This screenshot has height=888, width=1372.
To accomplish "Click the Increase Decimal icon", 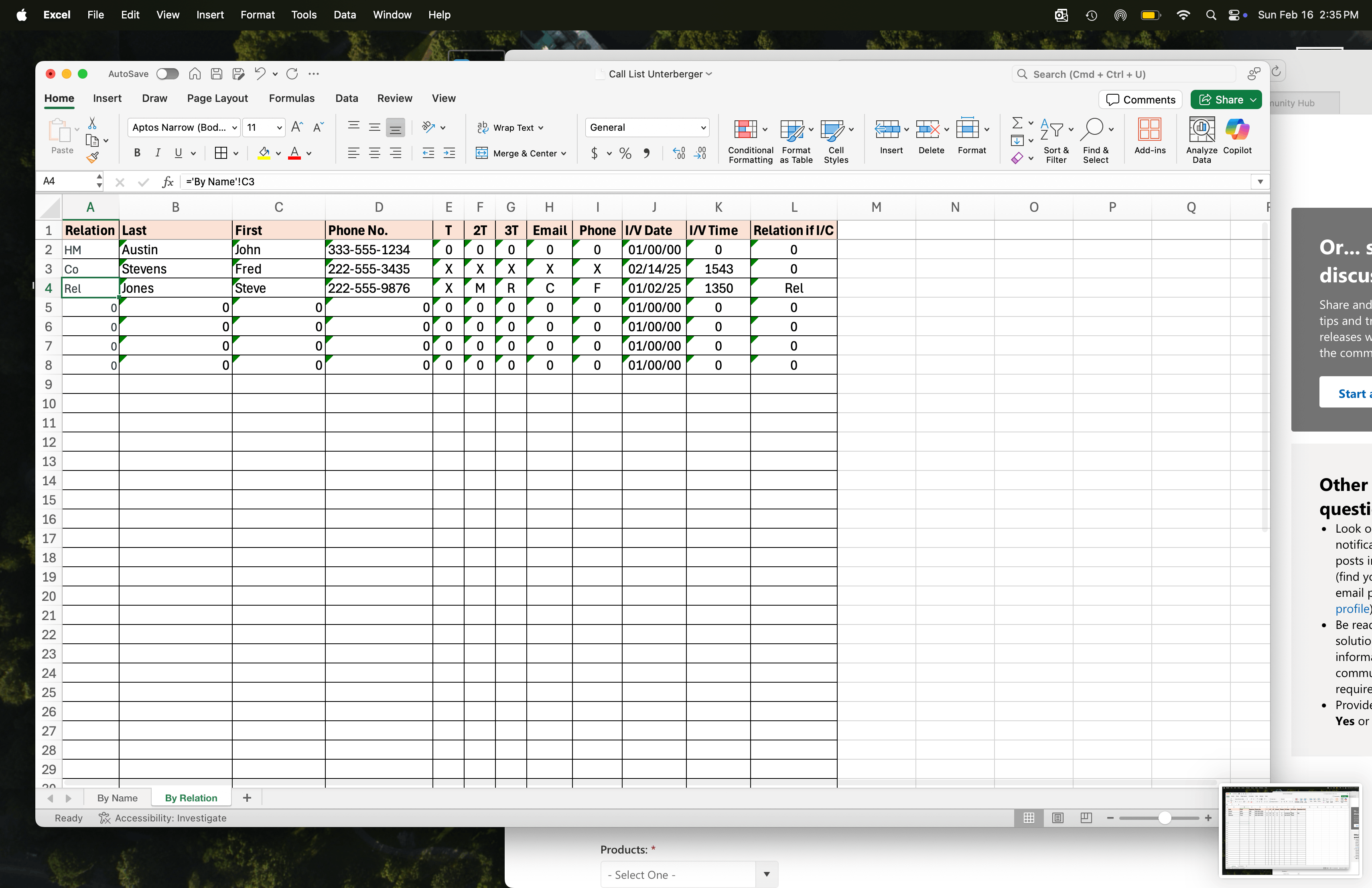I will (x=679, y=153).
